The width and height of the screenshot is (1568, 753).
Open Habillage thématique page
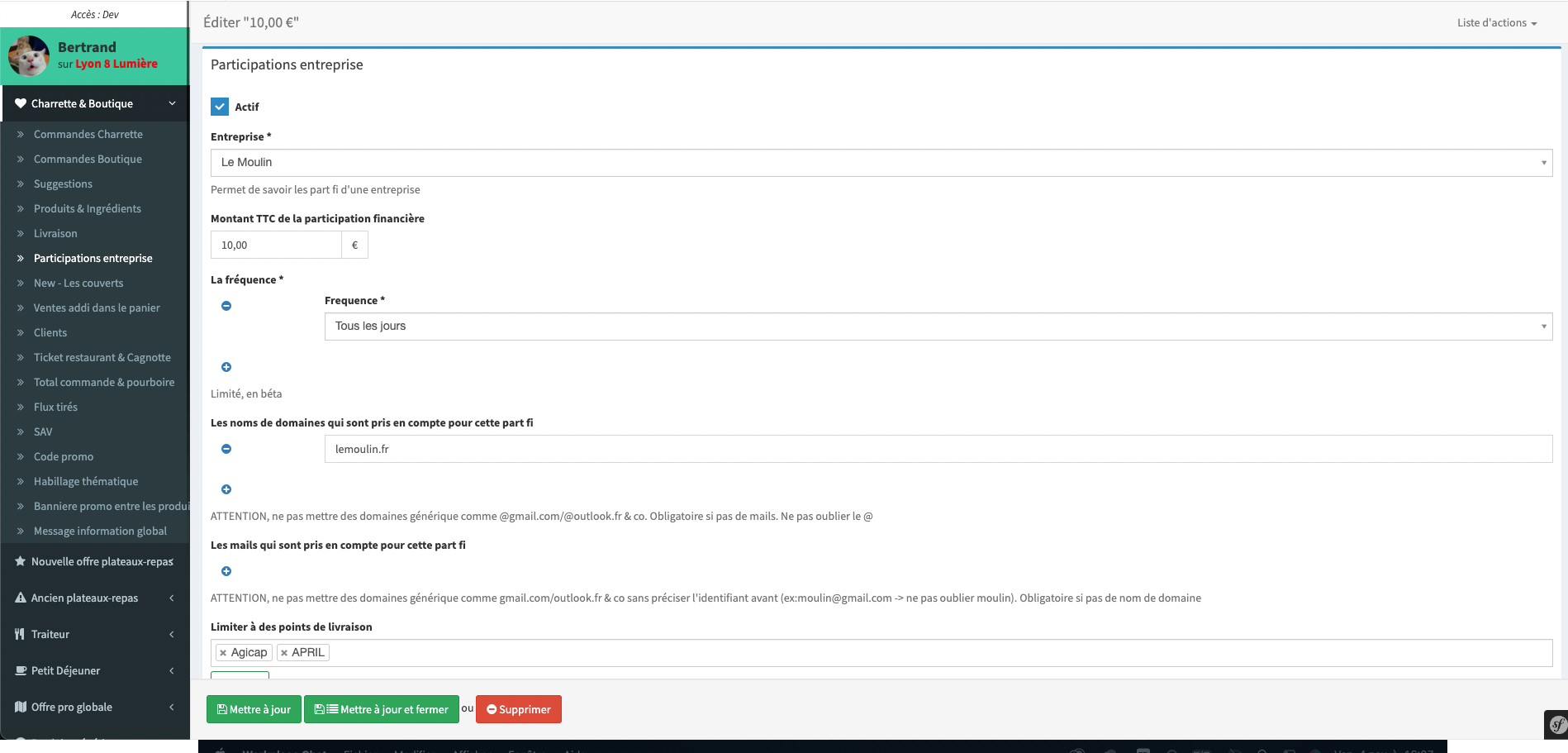pos(86,481)
